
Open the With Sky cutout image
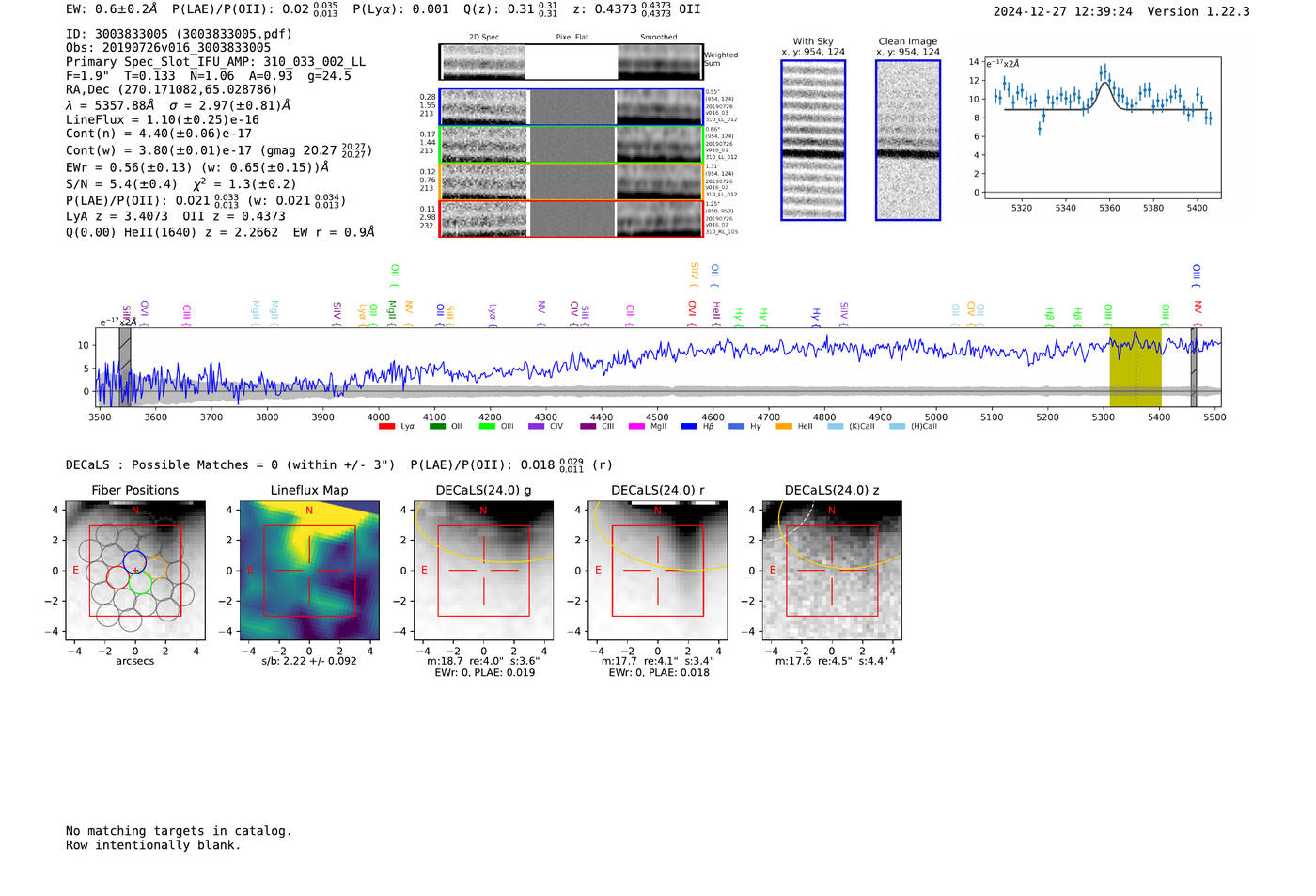pos(813,140)
